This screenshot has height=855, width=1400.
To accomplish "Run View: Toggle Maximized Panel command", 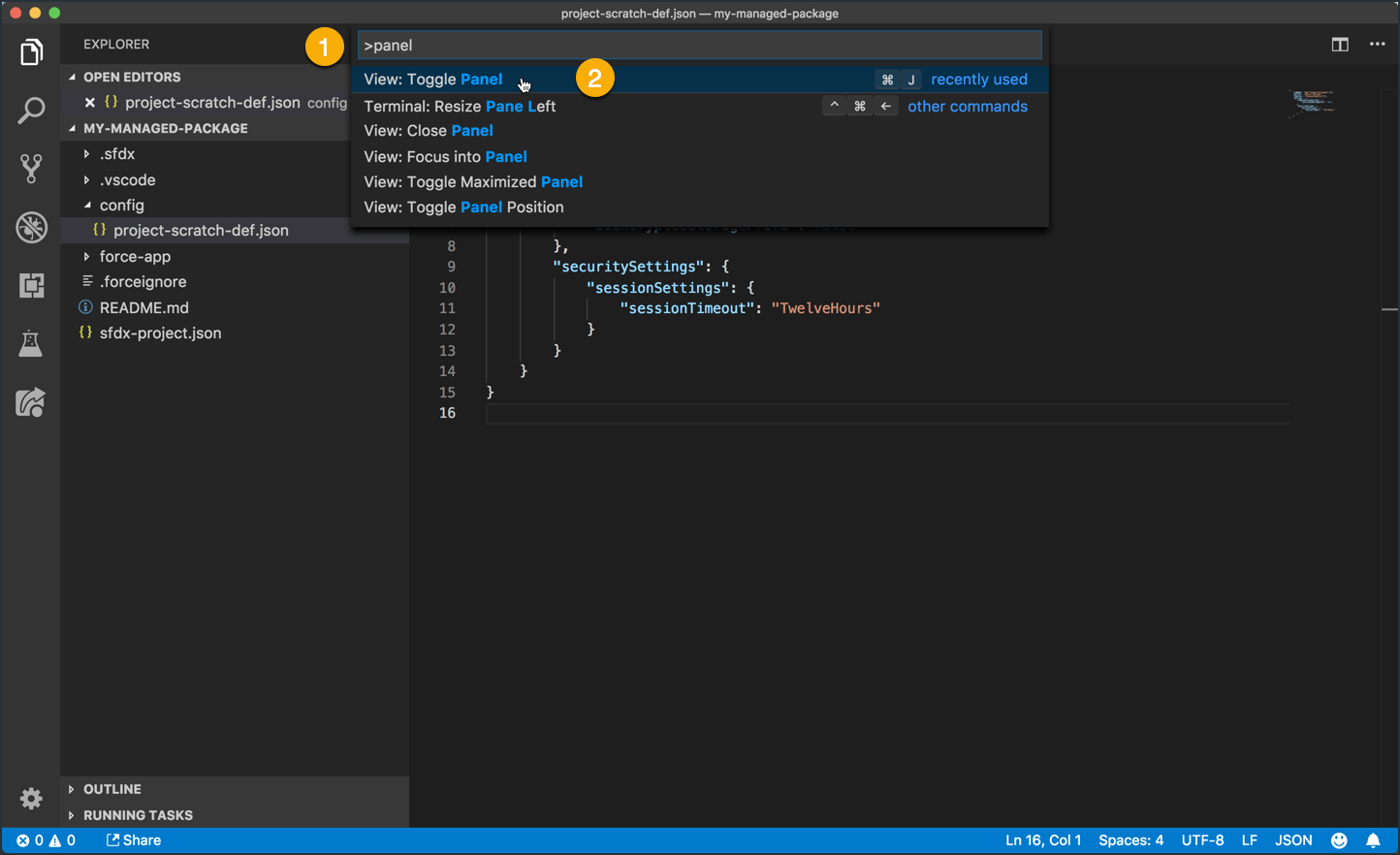I will (x=699, y=182).
